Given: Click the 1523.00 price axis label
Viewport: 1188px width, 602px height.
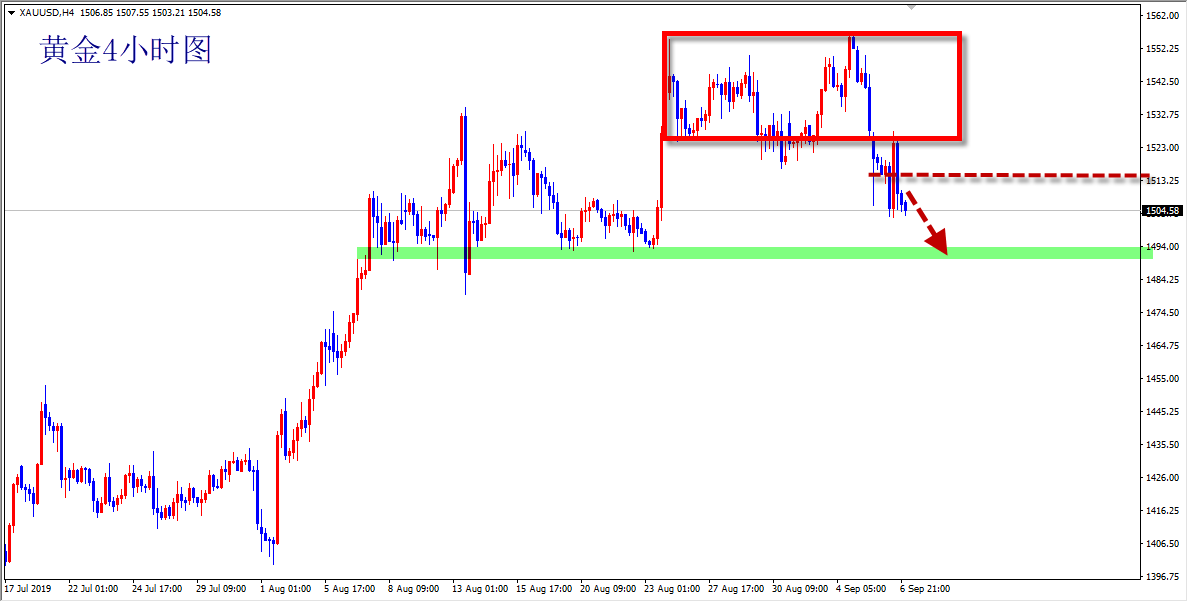Looking at the screenshot, I should pyautogui.click(x=1161, y=148).
